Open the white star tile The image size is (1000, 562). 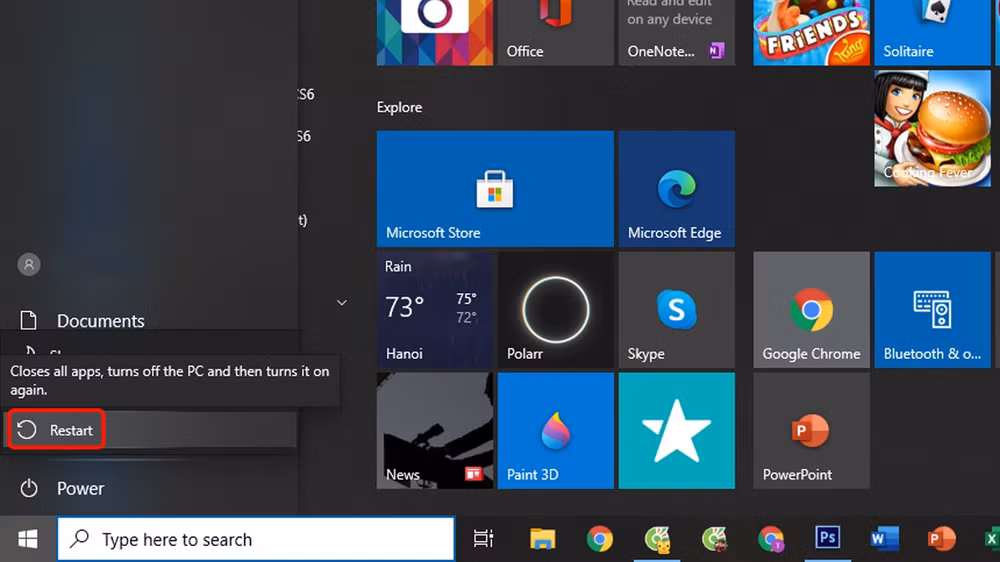pos(677,431)
